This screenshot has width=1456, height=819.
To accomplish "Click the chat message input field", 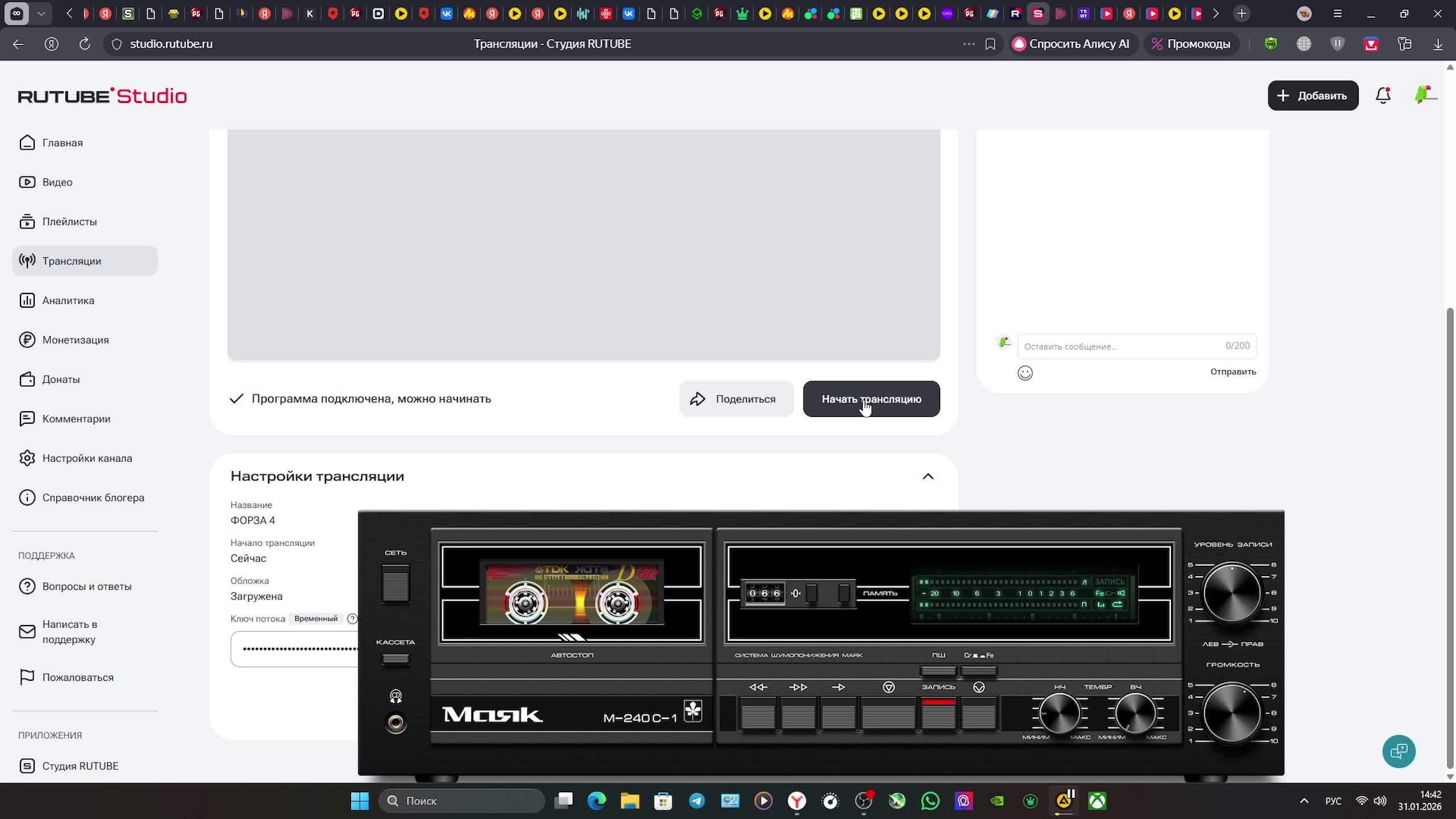I will (x=1123, y=346).
